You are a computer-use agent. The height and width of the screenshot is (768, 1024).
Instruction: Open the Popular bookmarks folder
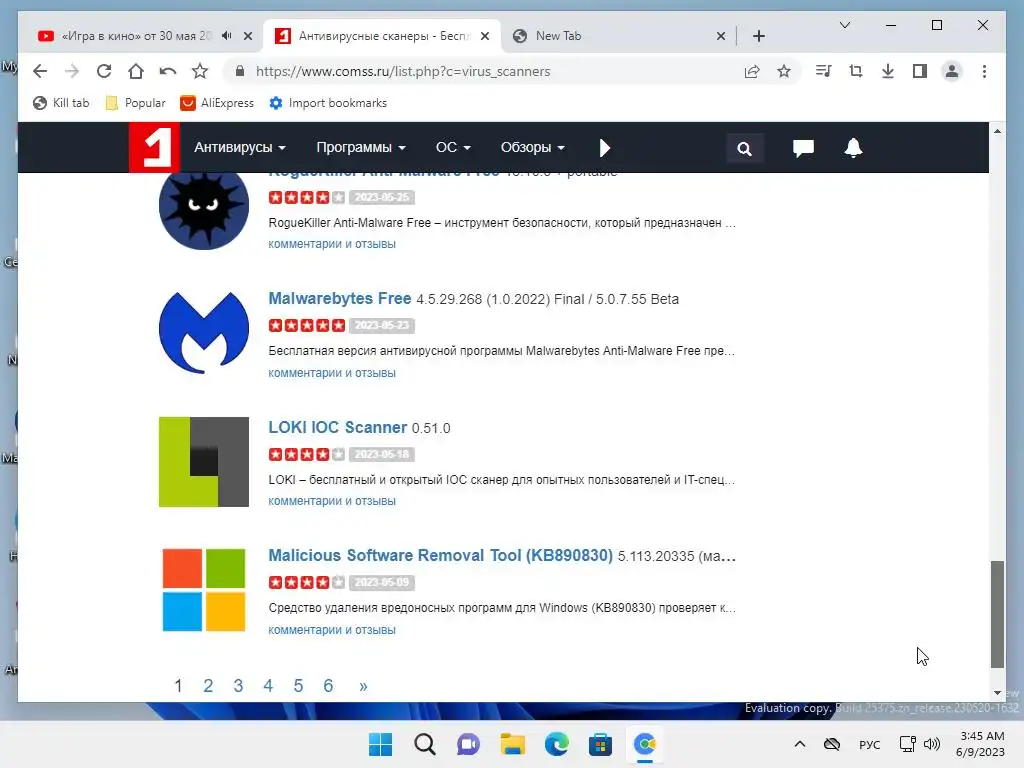(x=136, y=103)
